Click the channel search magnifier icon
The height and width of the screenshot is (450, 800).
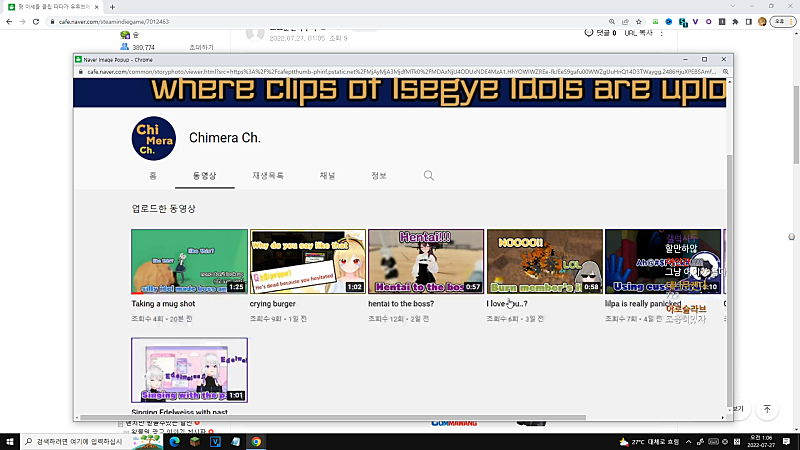pyautogui.click(x=428, y=175)
